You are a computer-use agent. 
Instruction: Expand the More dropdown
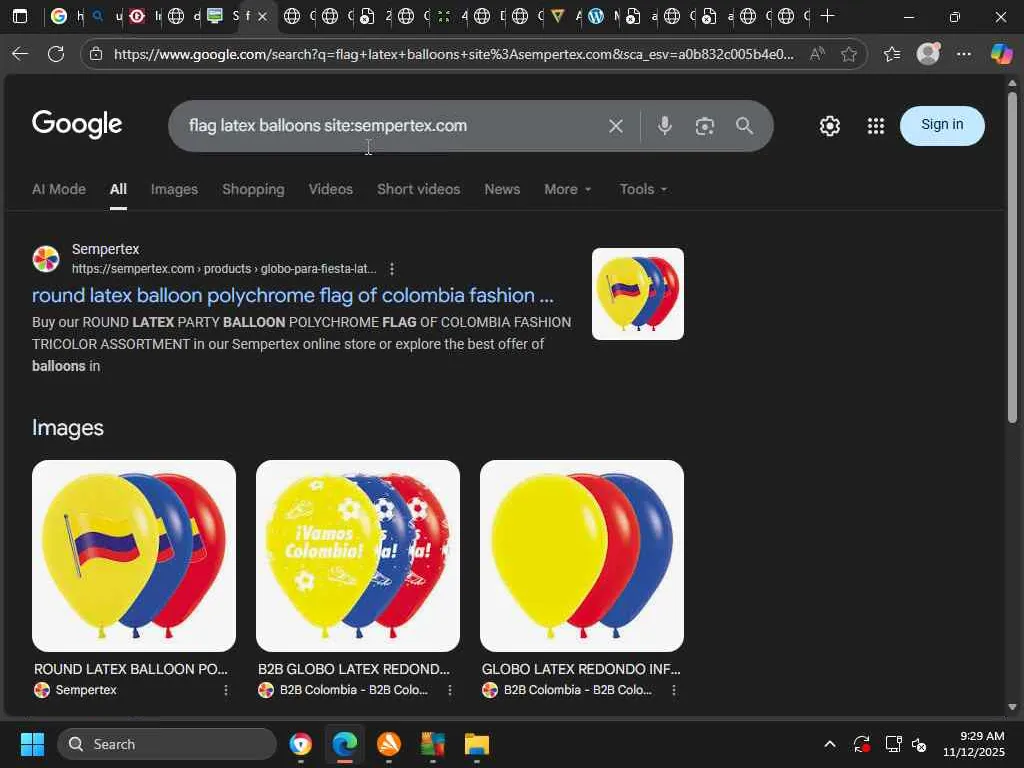(568, 189)
